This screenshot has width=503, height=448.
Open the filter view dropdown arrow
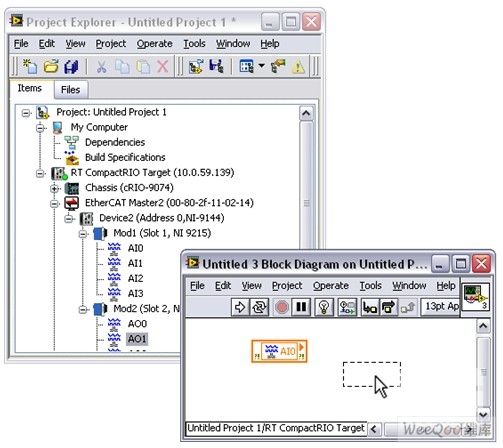(262, 66)
